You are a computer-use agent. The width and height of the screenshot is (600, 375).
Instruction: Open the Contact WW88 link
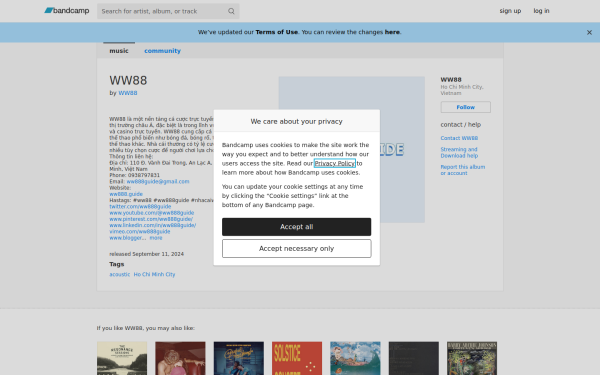click(x=459, y=138)
